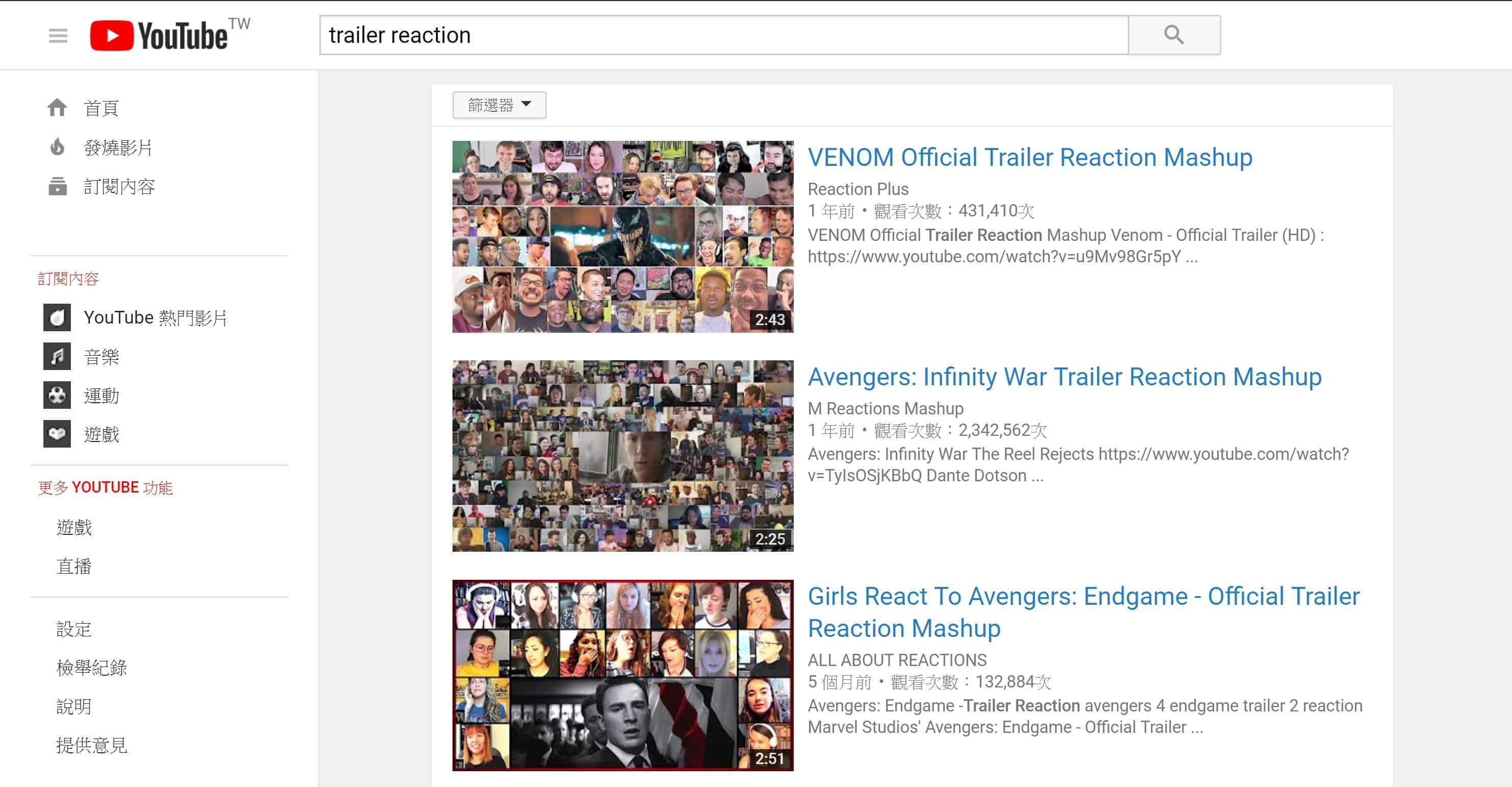Visit the Reaction Plus channel
The image size is (1512, 787).
(x=858, y=189)
